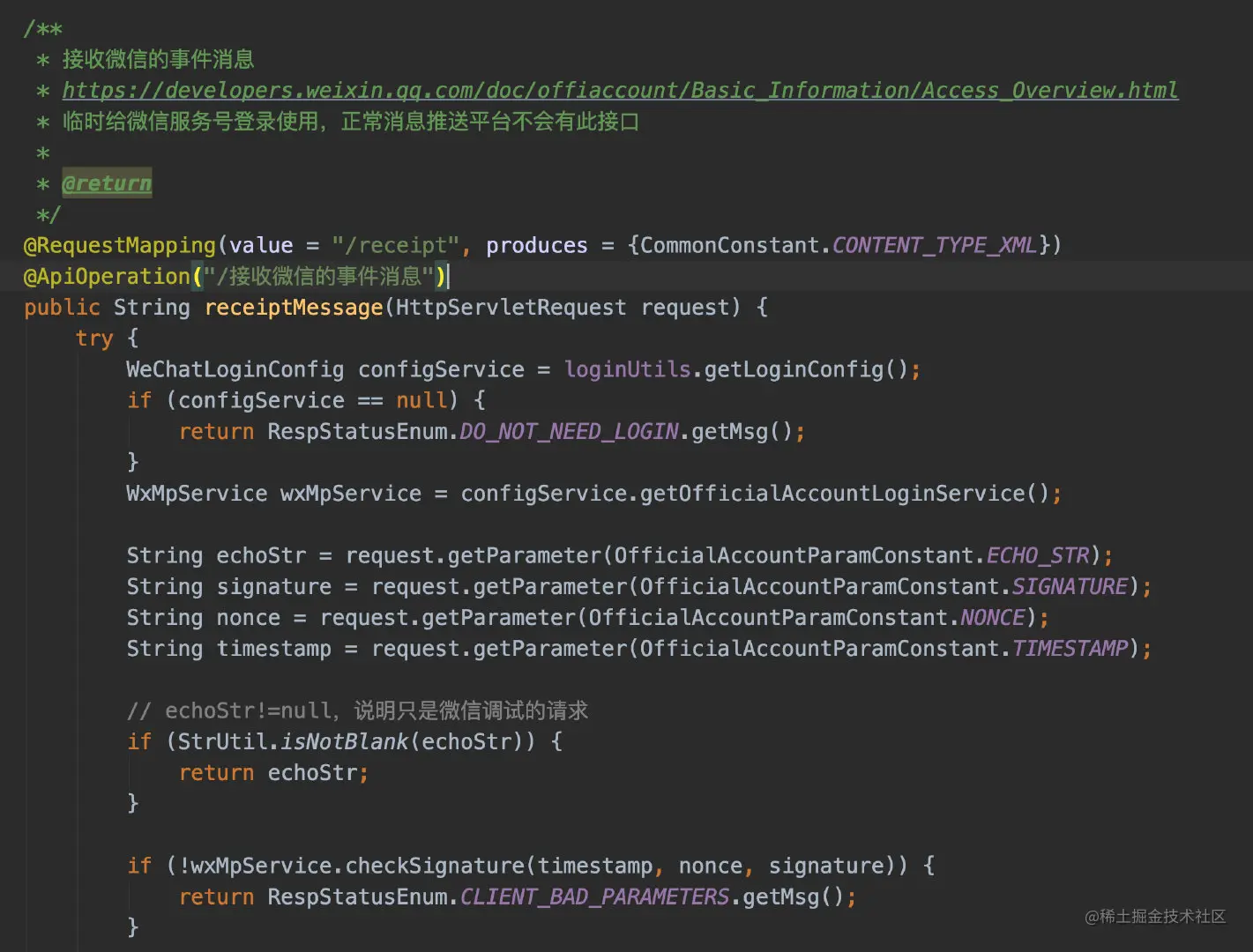1253x952 pixels.
Task: Click the echoStr variable declaration
Action: (x=261, y=555)
